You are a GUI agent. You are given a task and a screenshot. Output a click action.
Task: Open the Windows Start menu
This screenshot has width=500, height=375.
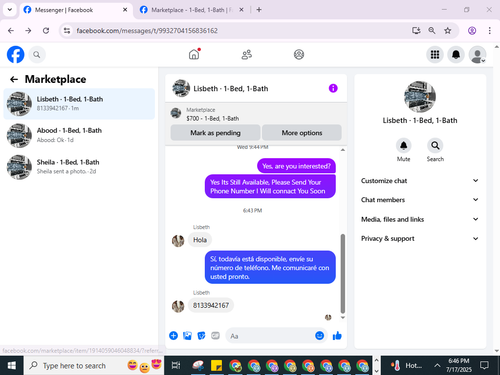pyautogui.click(x=11, y=366)
